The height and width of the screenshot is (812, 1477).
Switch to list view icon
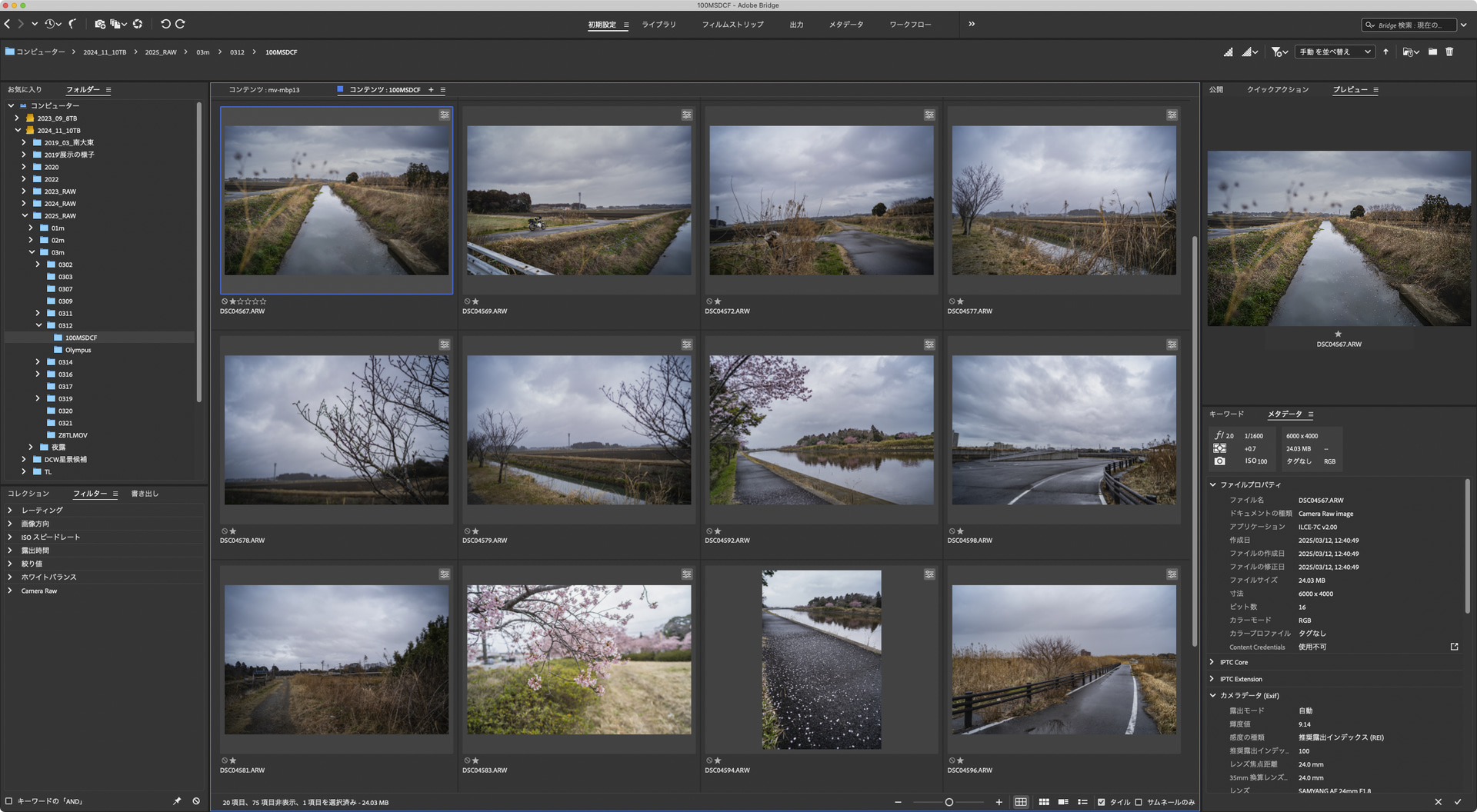[x=1082, y=802]
